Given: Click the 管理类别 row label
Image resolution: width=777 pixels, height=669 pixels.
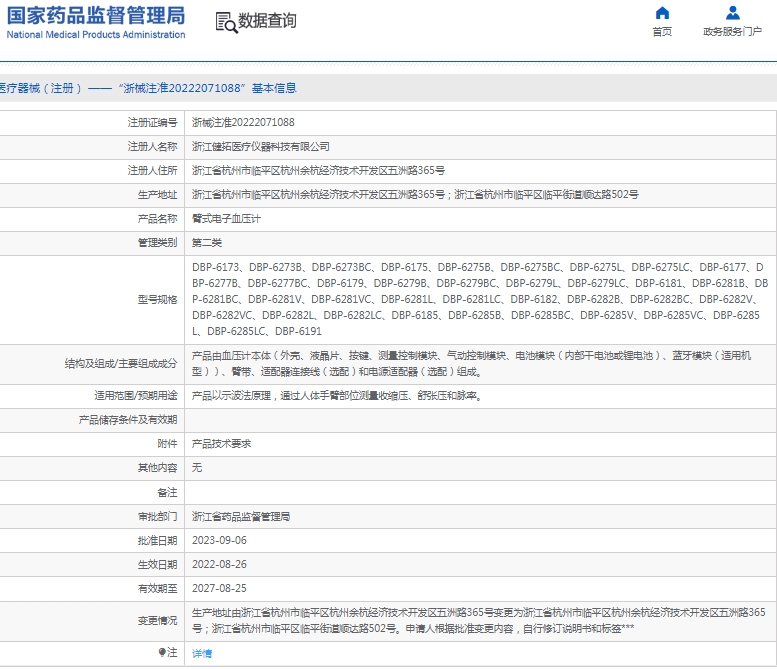Looking at the screenshot, I should coord(157,243).
